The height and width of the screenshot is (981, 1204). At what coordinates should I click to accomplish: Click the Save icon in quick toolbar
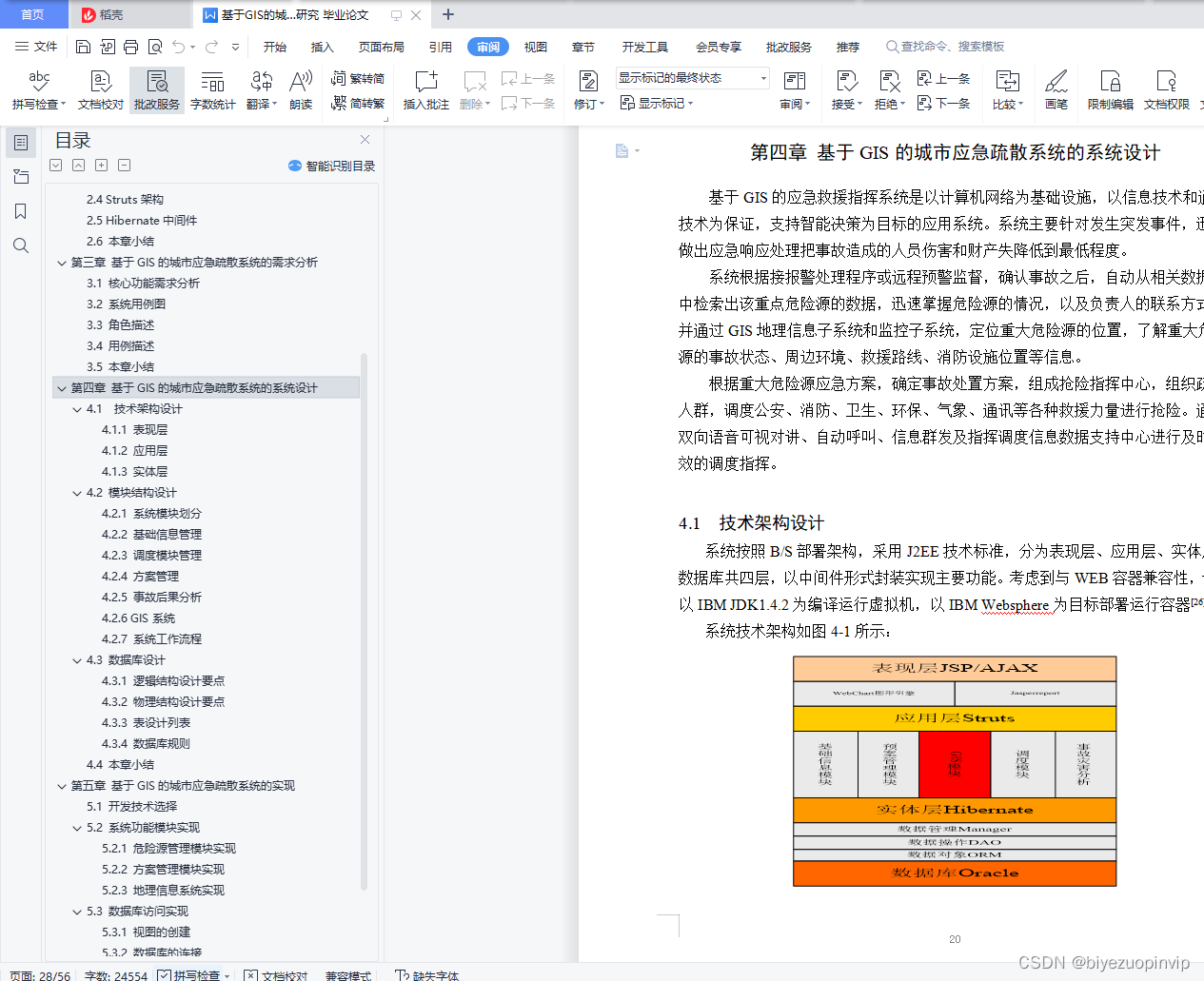(83, 47)
